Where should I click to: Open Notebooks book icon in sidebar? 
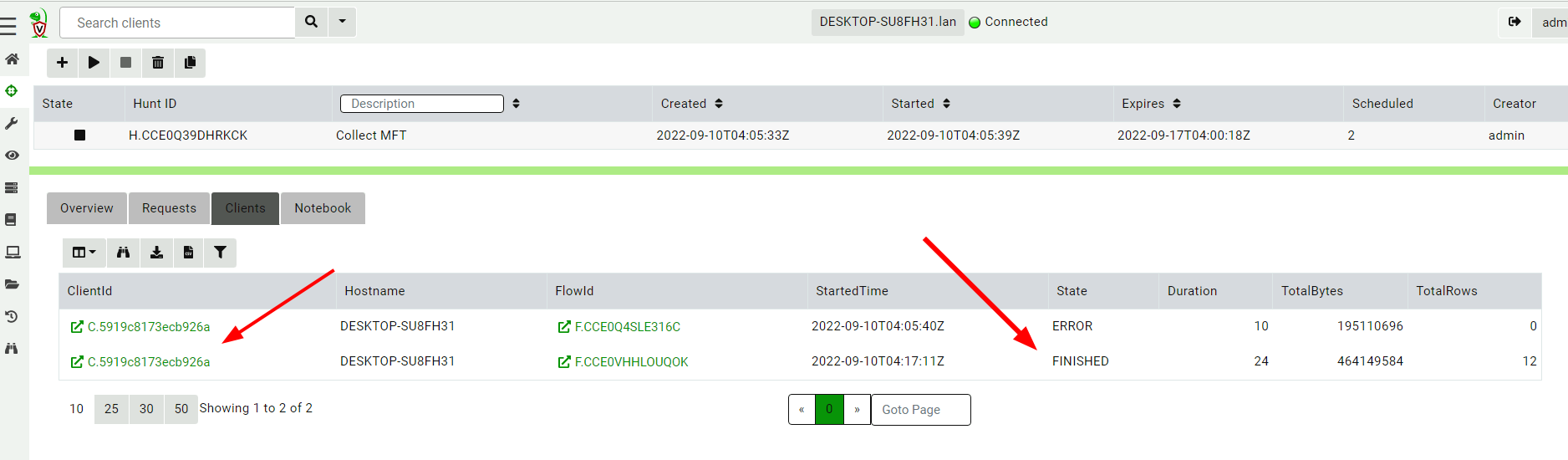(12, 219)
